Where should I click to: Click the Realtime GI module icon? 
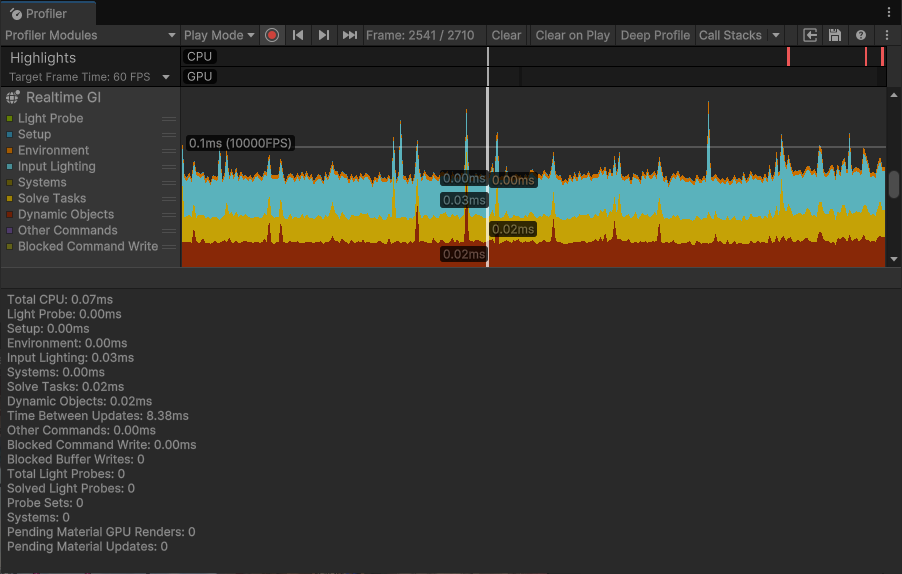[x=13, y=98]
